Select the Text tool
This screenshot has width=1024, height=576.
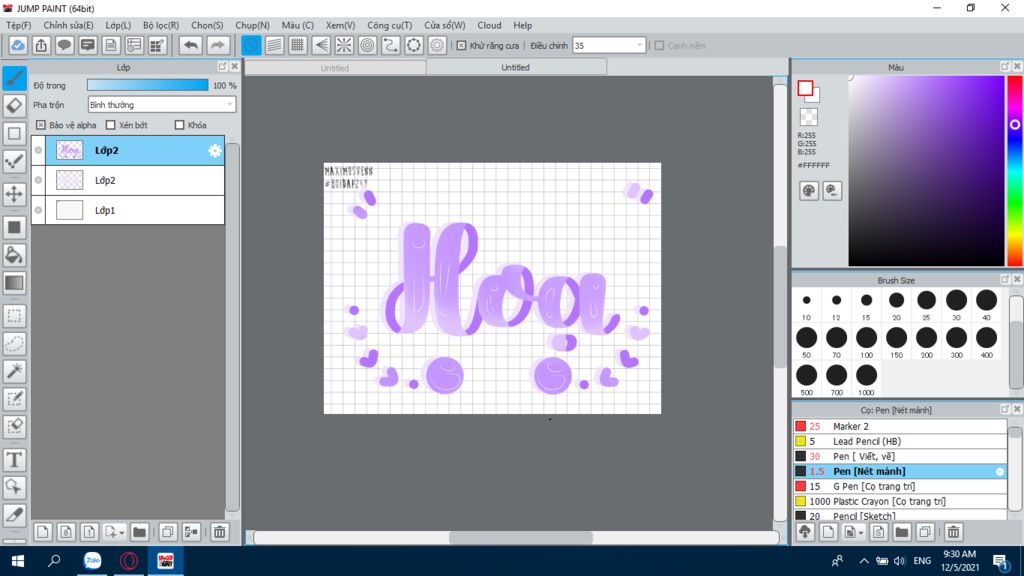[14, 460]
